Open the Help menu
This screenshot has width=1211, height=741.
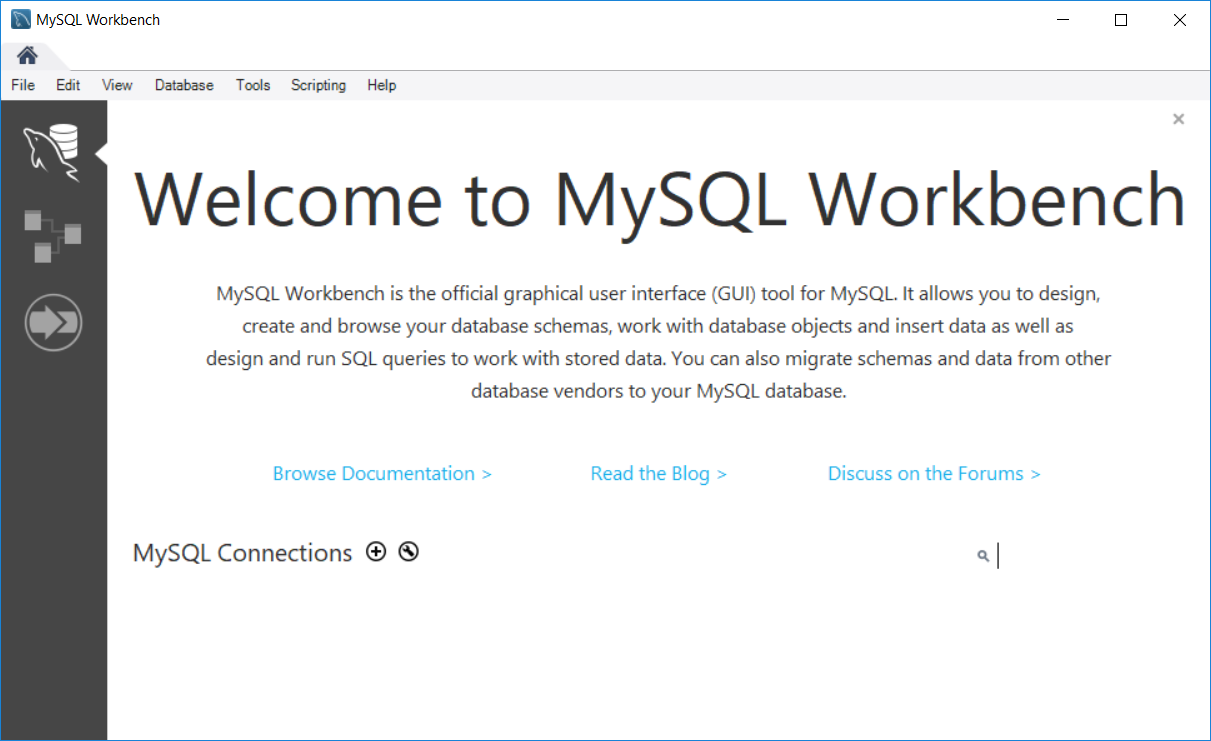[x=381, y=85]
